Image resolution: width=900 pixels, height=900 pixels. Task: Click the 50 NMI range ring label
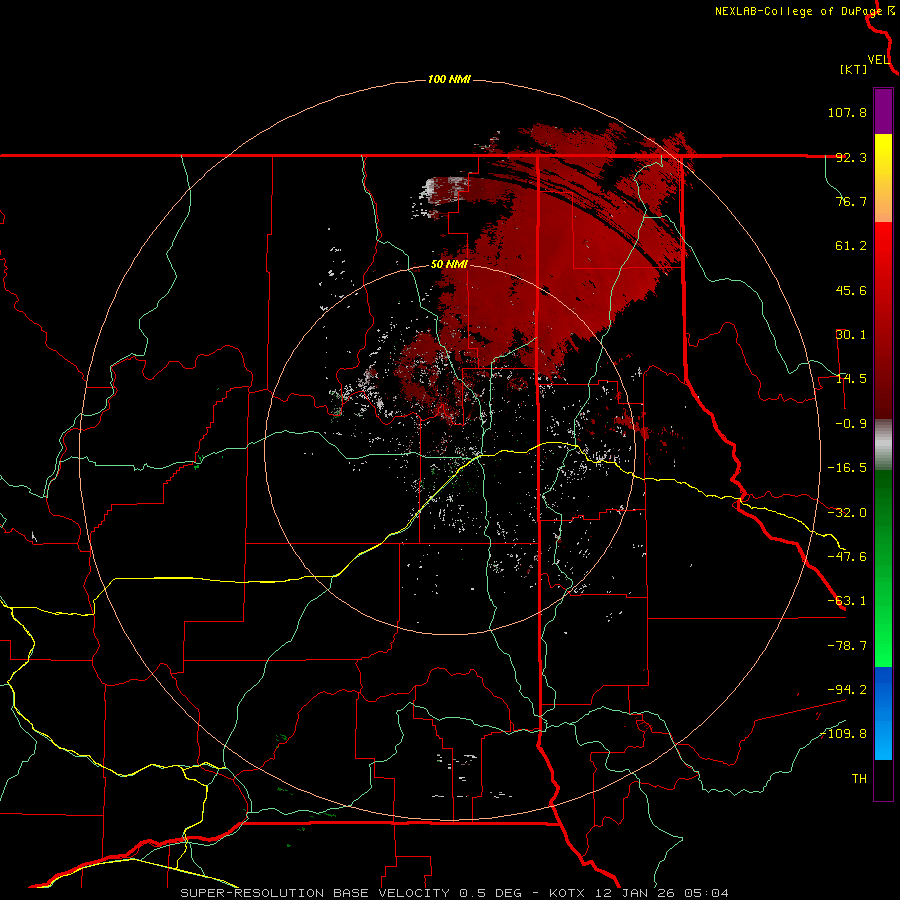pyautogui.click(x=449, y=265)
